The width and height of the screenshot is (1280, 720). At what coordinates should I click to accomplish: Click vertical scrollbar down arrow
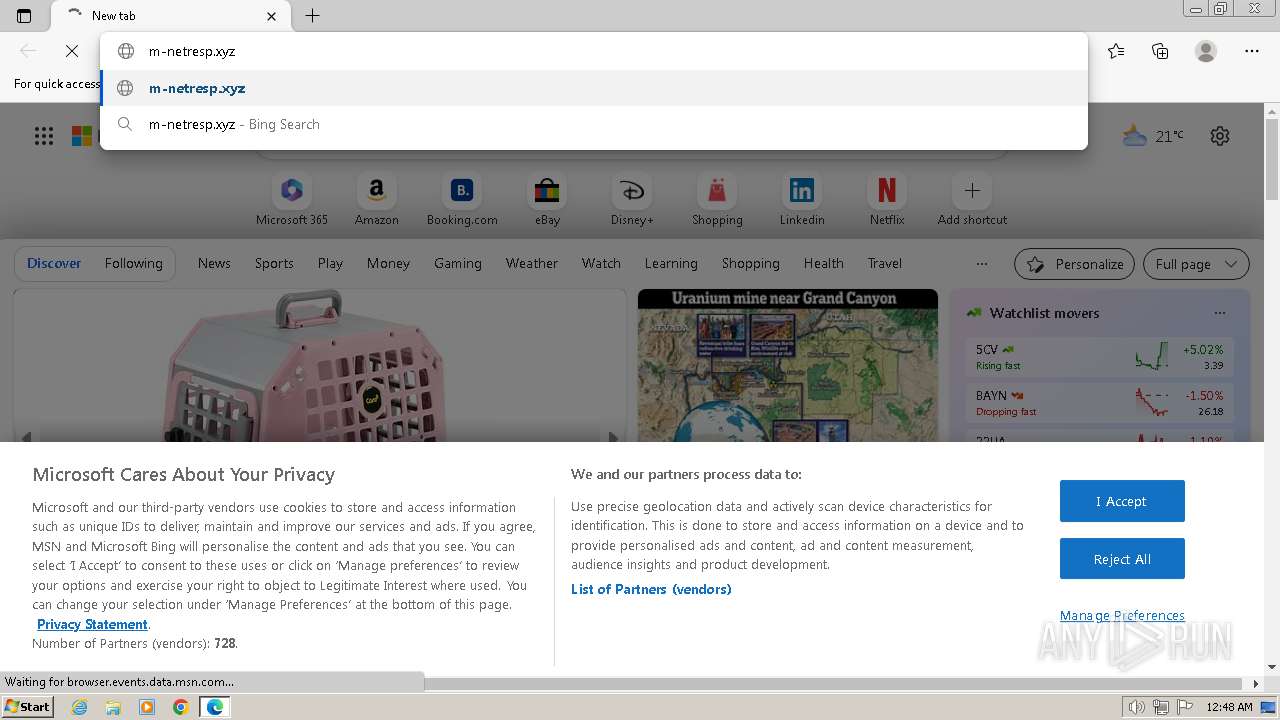click(x=1272, y=667)
